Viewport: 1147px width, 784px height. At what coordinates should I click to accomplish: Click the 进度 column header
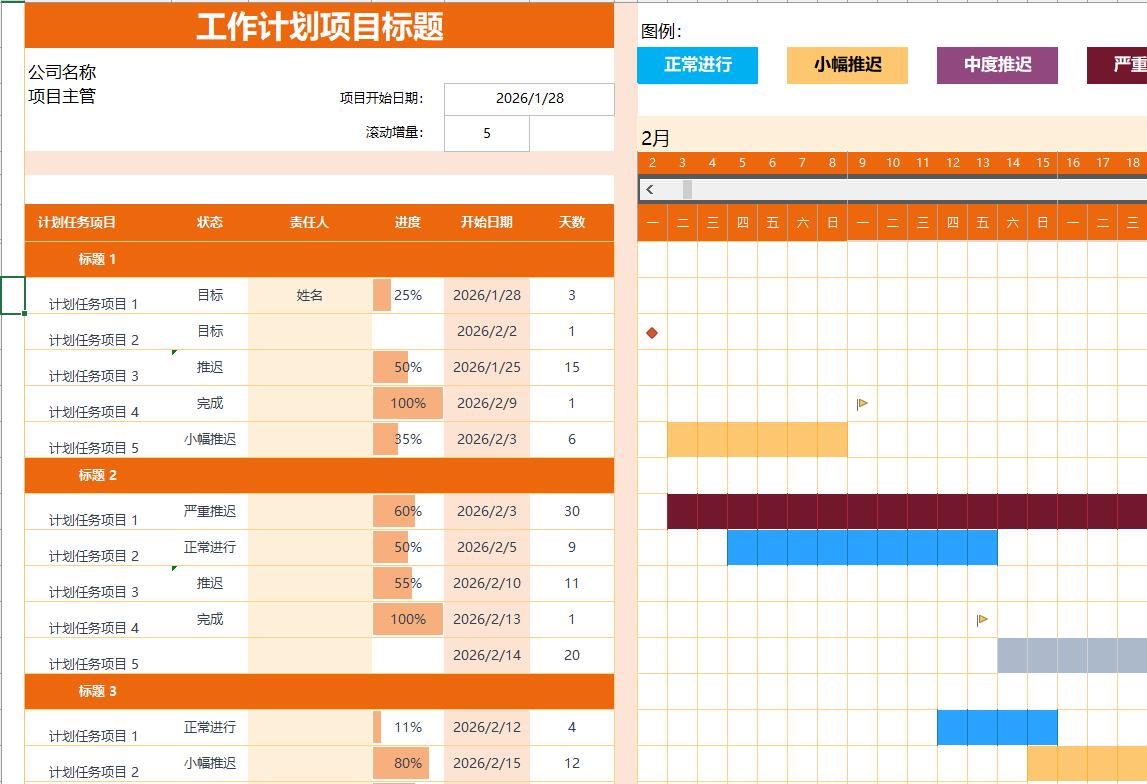407,222
